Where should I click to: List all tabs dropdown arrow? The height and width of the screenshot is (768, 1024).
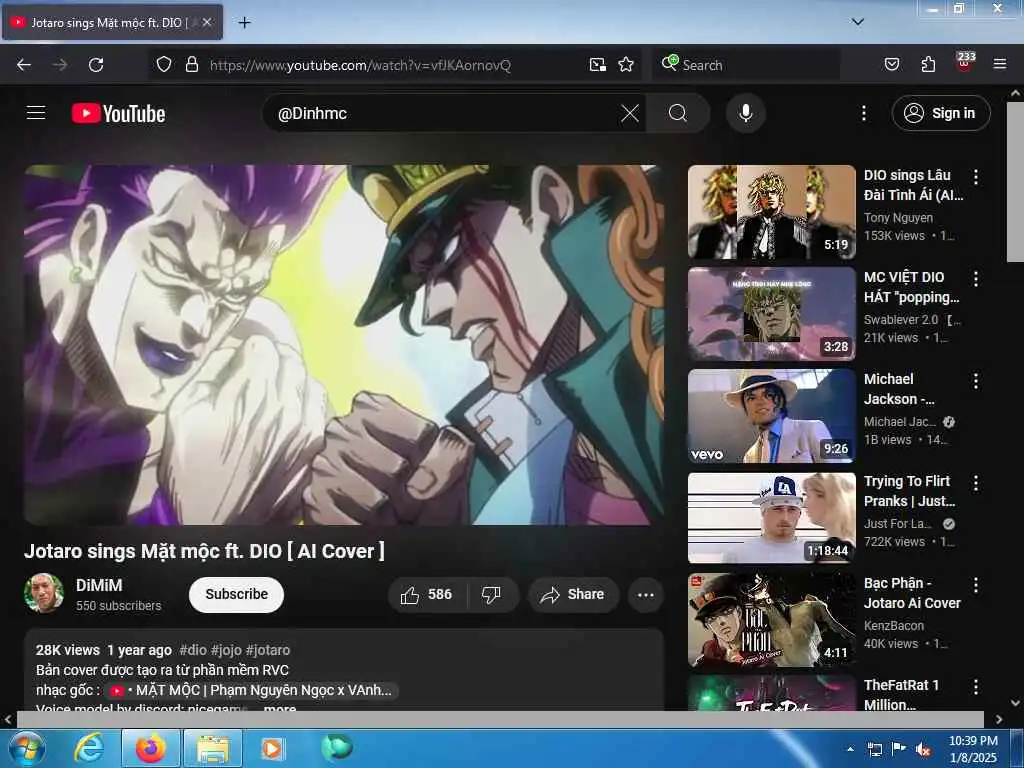[x=857, y=22]
